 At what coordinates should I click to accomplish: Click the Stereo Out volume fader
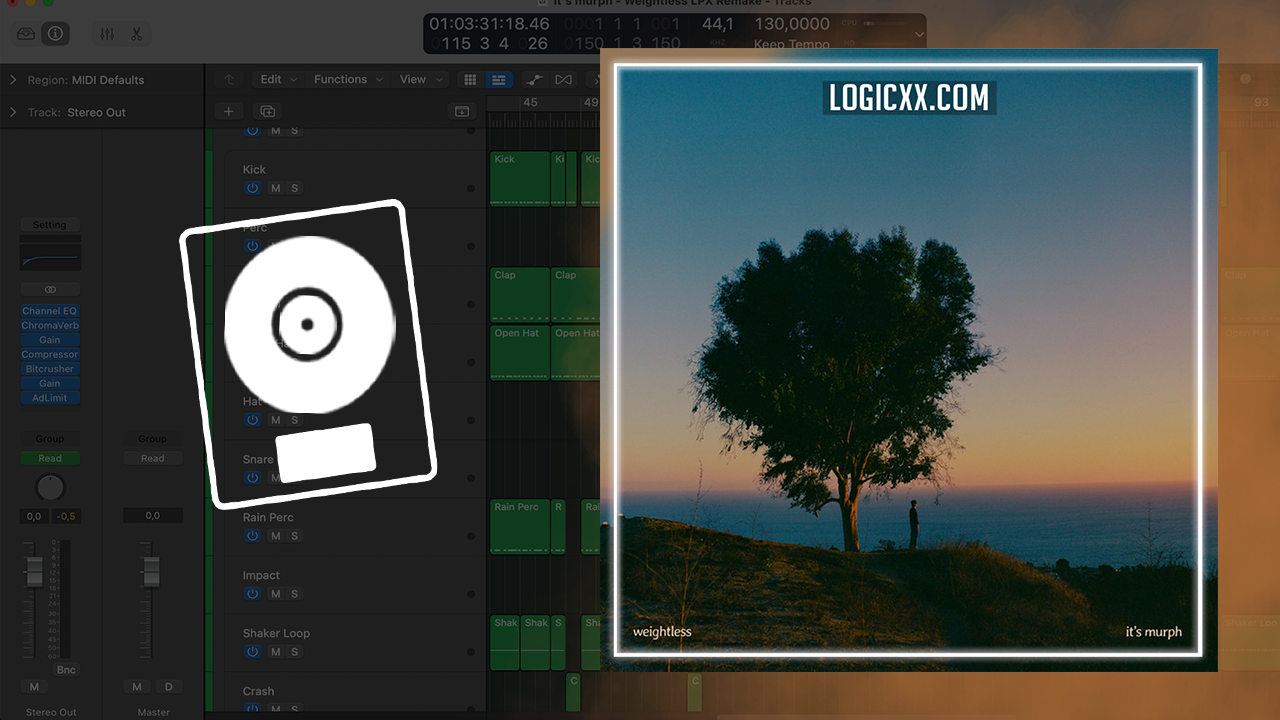(x=34, y=572)
